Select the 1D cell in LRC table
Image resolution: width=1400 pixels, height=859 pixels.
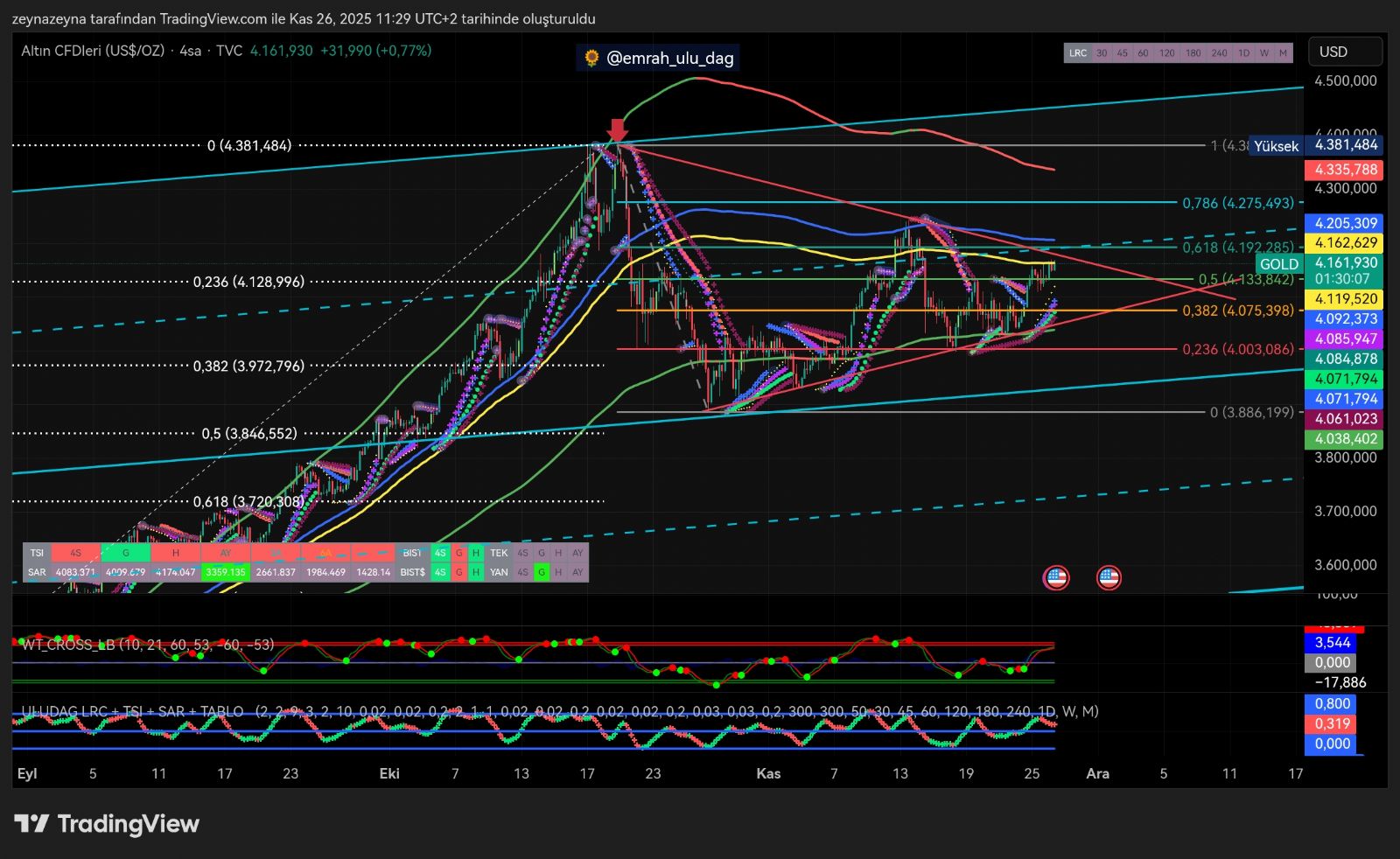[1243, 53]
